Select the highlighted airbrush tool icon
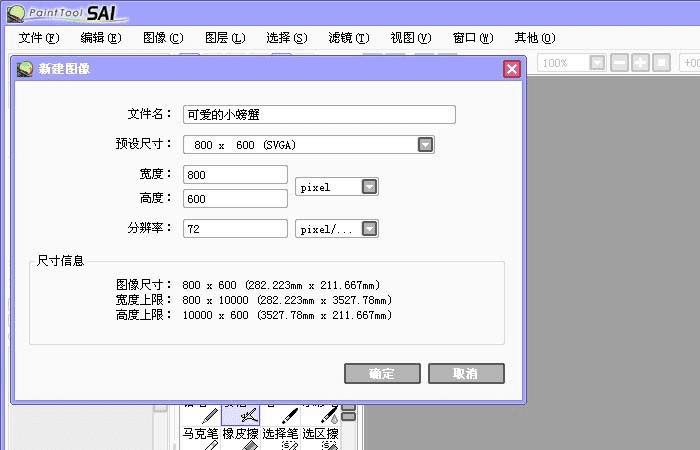700x450 pixels. point(240,414)
